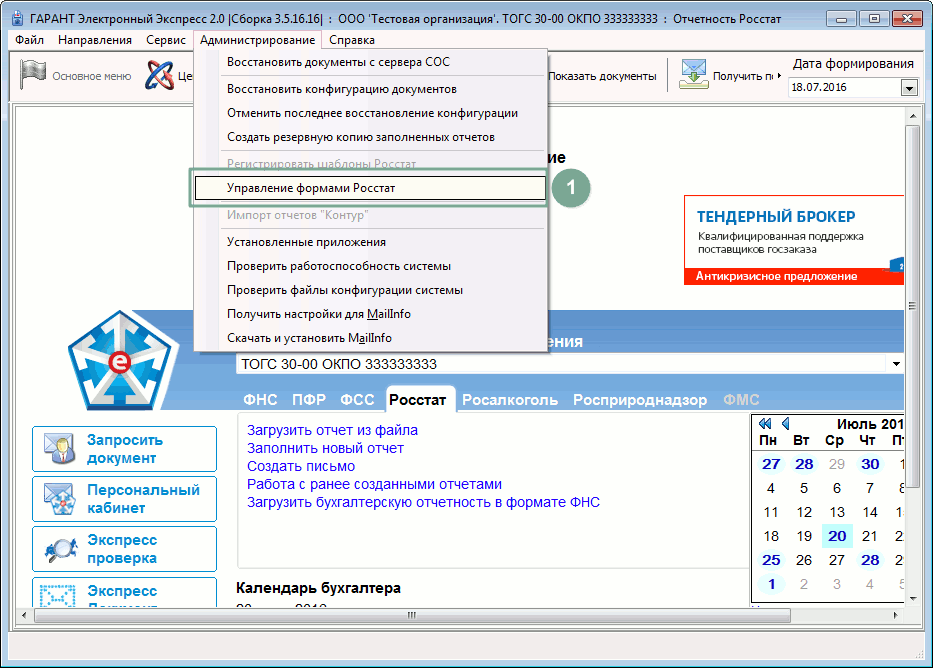Viewport: 933px width, 668px height.
Task: Switch to the ФСС tab
Action: pos(357,400)
